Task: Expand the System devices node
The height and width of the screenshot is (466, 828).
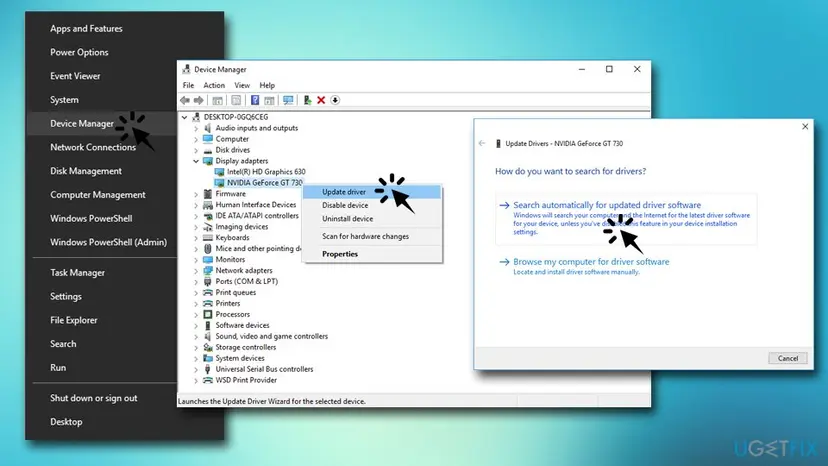Action: tap(196, 358)
